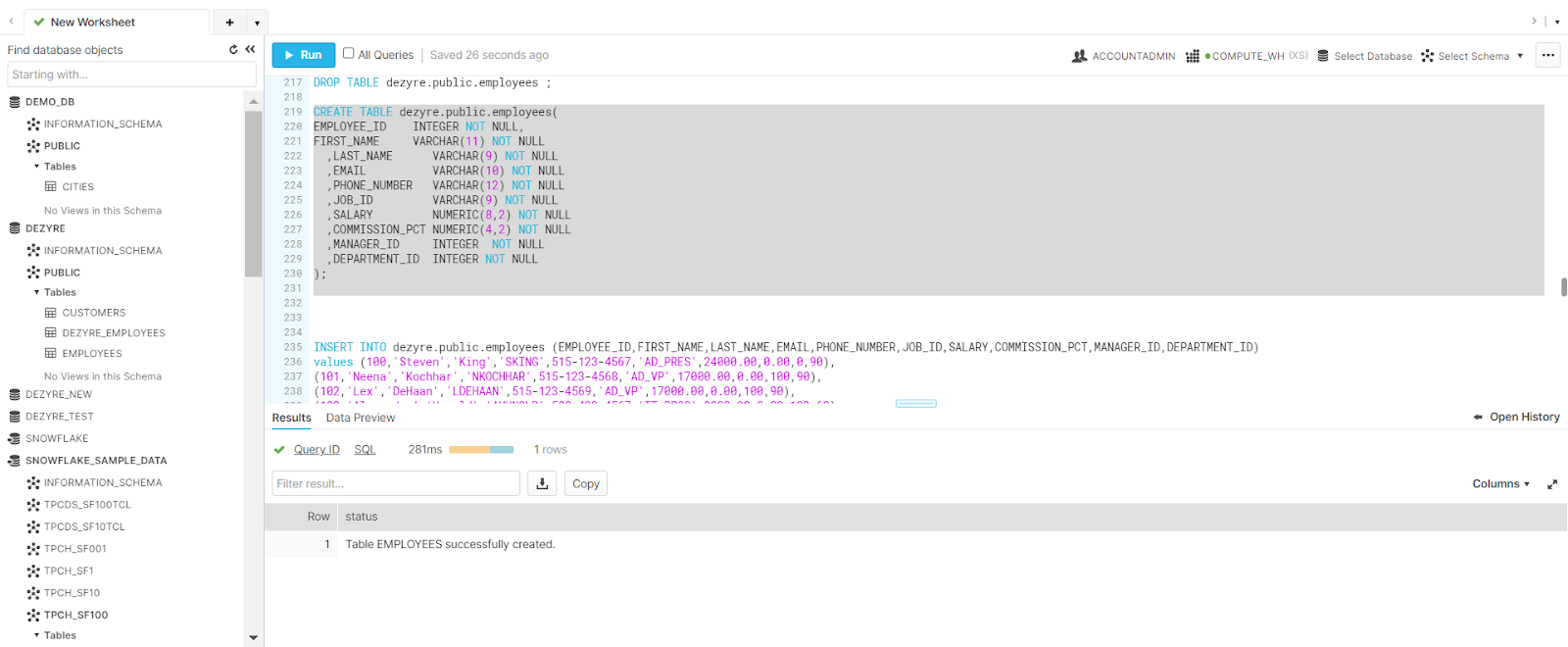1568x647 pixels.
Task: Click the Filter result input field
Action: [396, 483]
